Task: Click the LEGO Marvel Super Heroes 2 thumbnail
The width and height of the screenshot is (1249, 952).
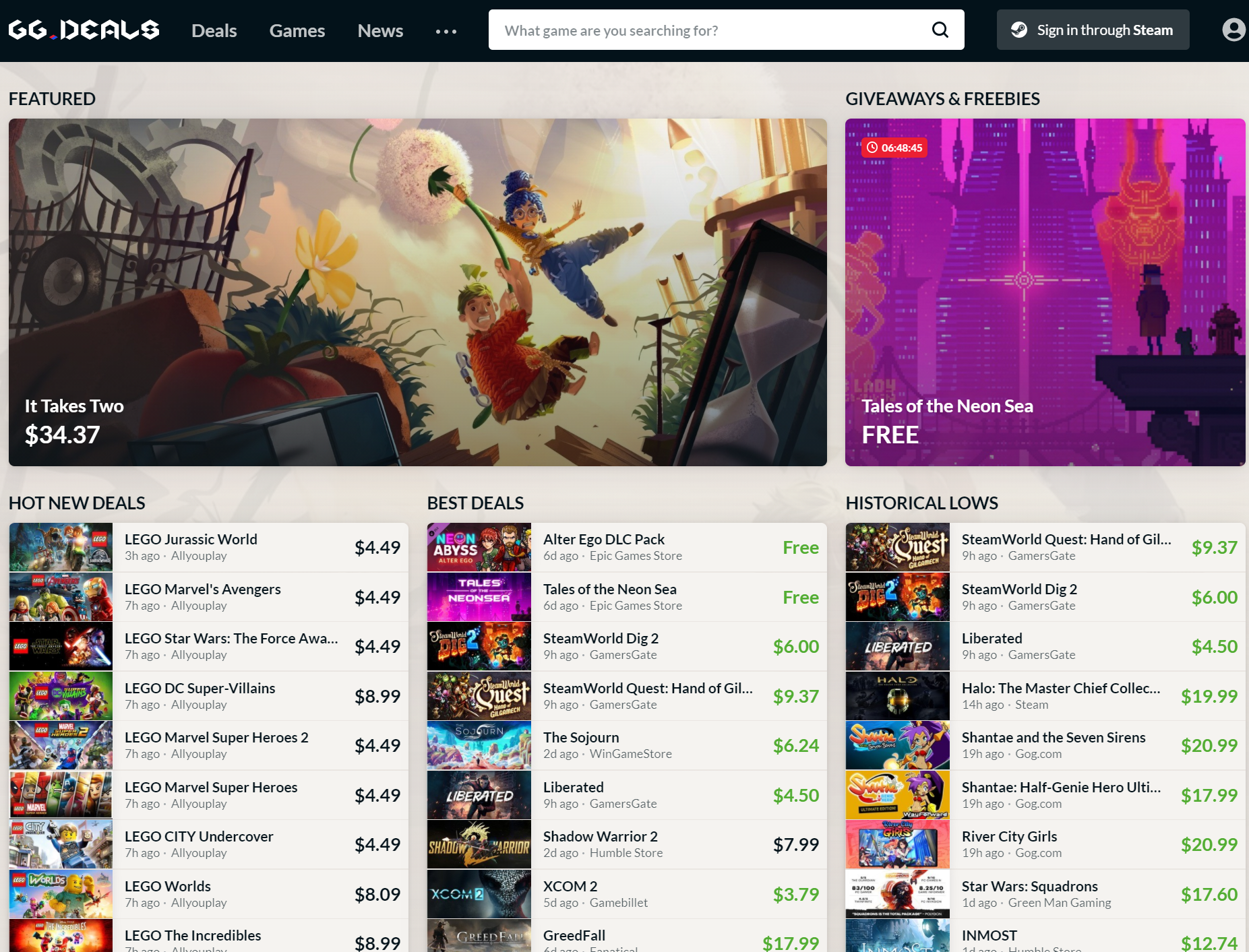Action: click(61, 745)
